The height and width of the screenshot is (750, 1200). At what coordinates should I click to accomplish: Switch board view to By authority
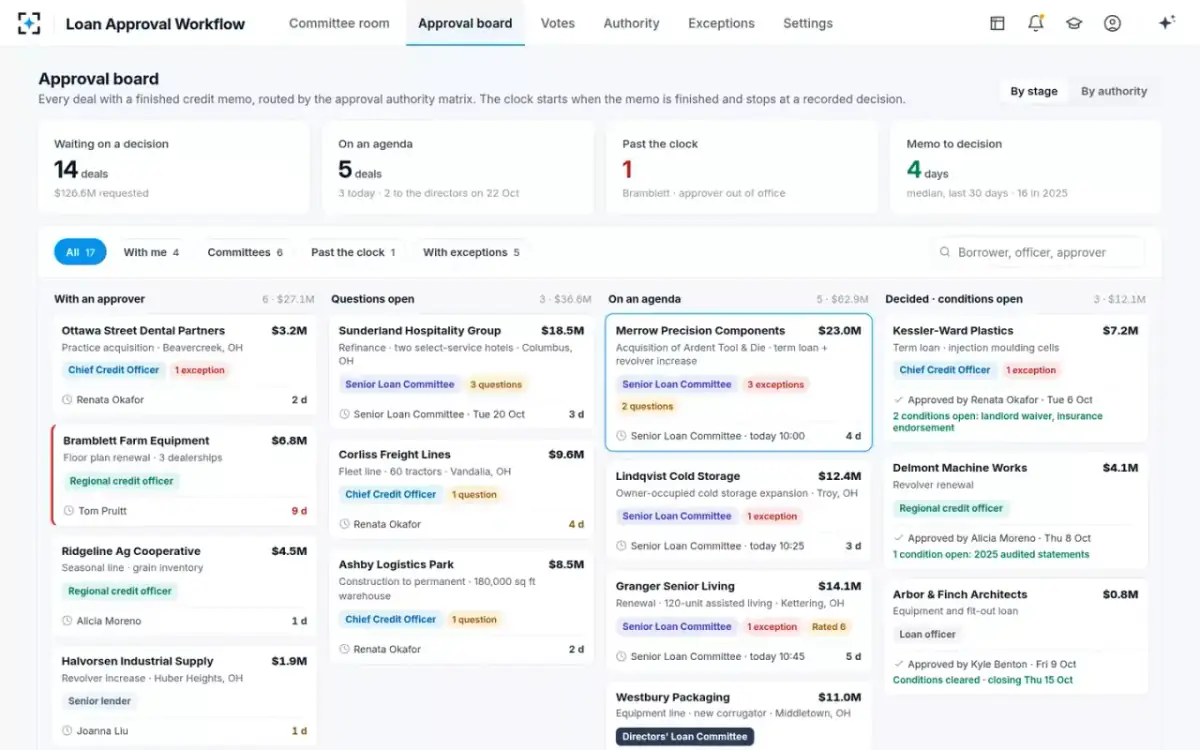1113,91
